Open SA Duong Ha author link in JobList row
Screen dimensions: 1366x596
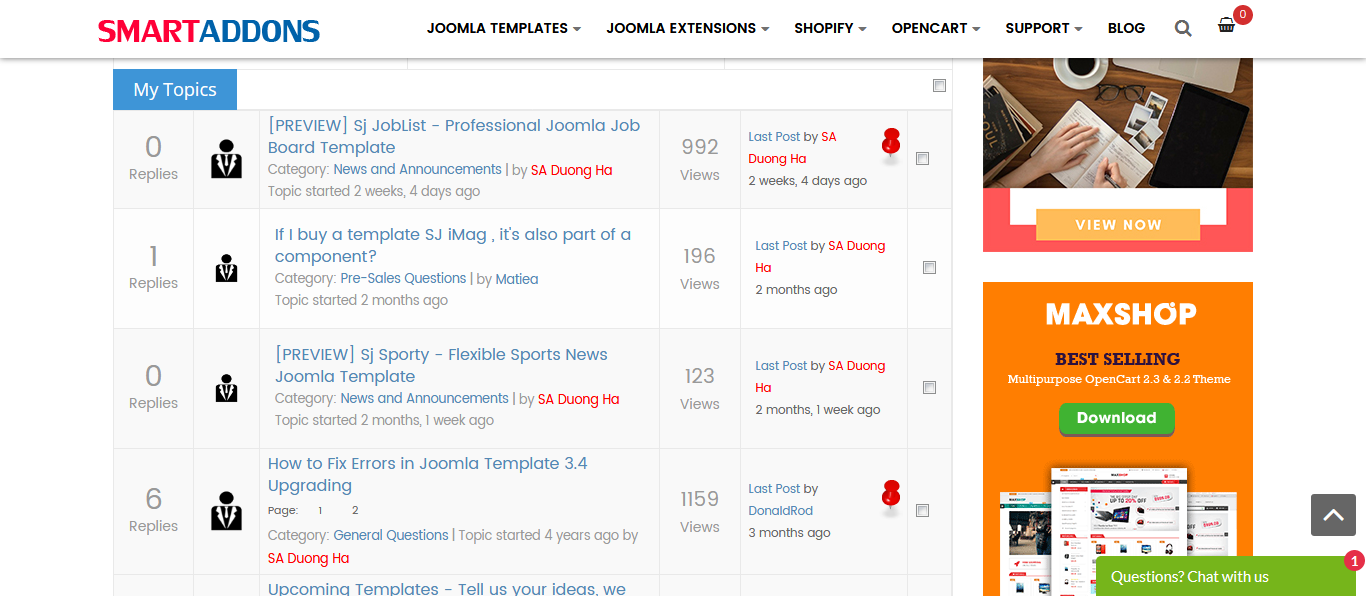[x=571, y=170]
